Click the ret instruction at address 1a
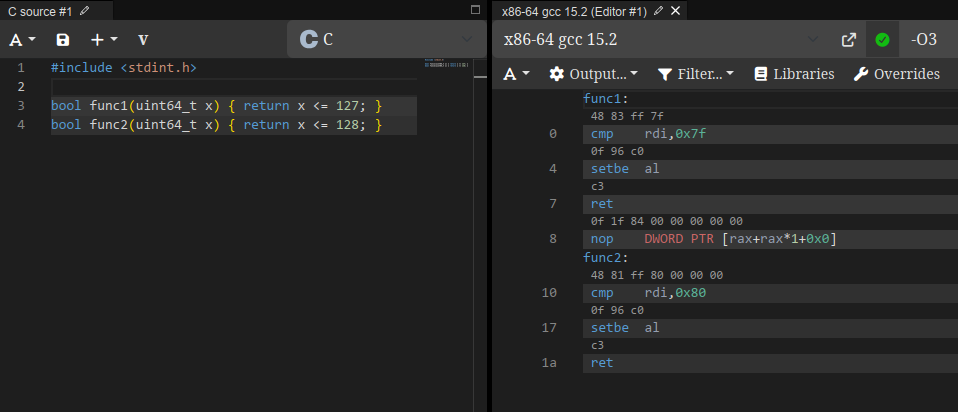Image resolution: width=958 pixels, height=412 pixels. pyautogui.click(x=602, y=363)
